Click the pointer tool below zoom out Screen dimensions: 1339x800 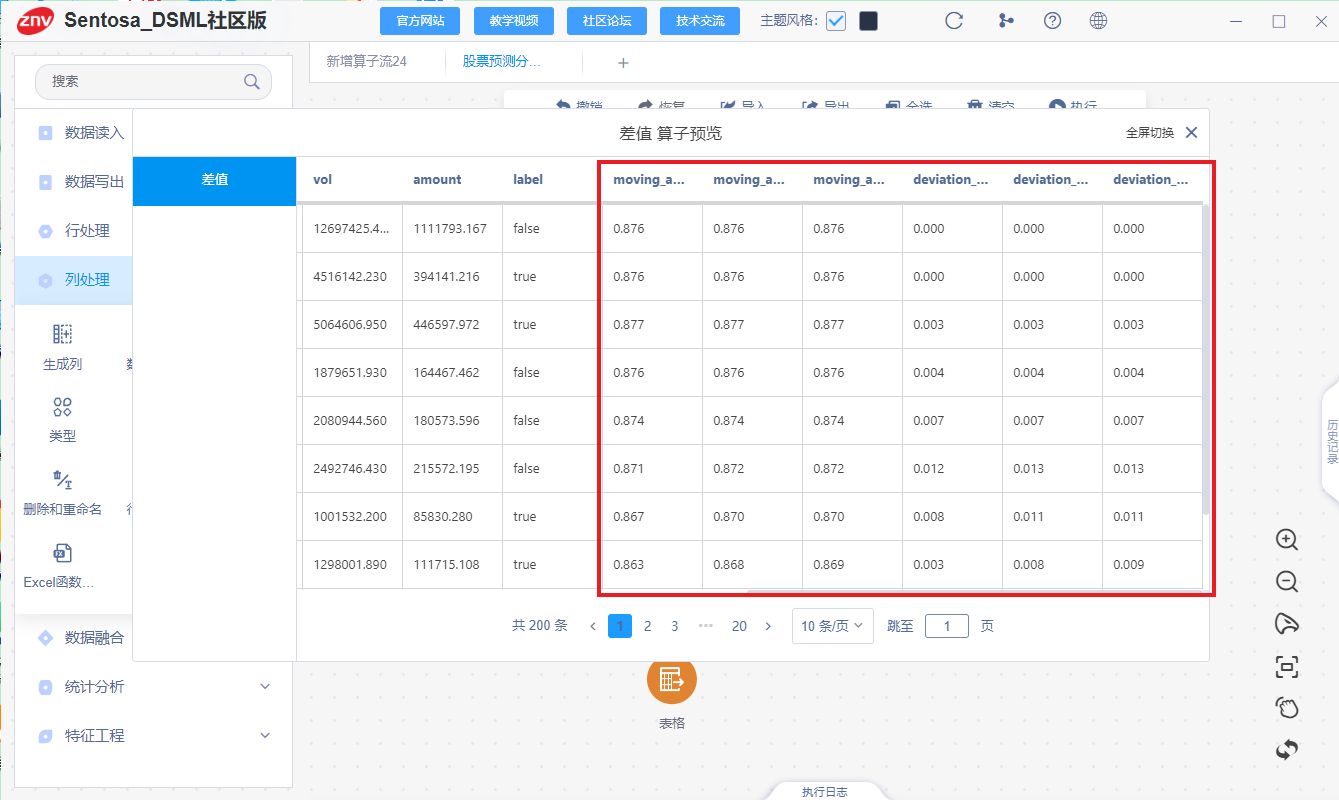(1287, 624)
